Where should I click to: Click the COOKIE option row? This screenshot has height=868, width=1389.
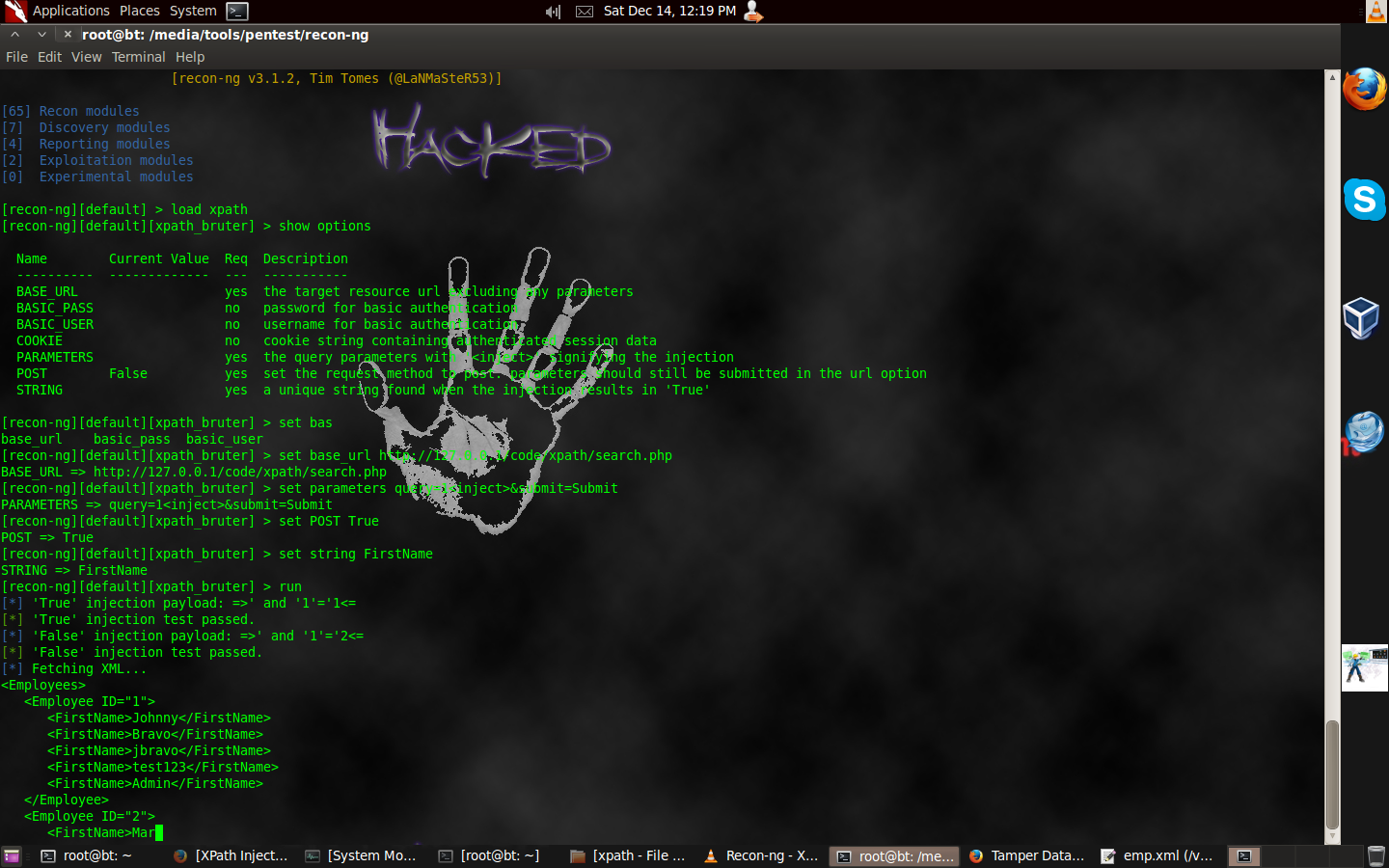point(336,340)
